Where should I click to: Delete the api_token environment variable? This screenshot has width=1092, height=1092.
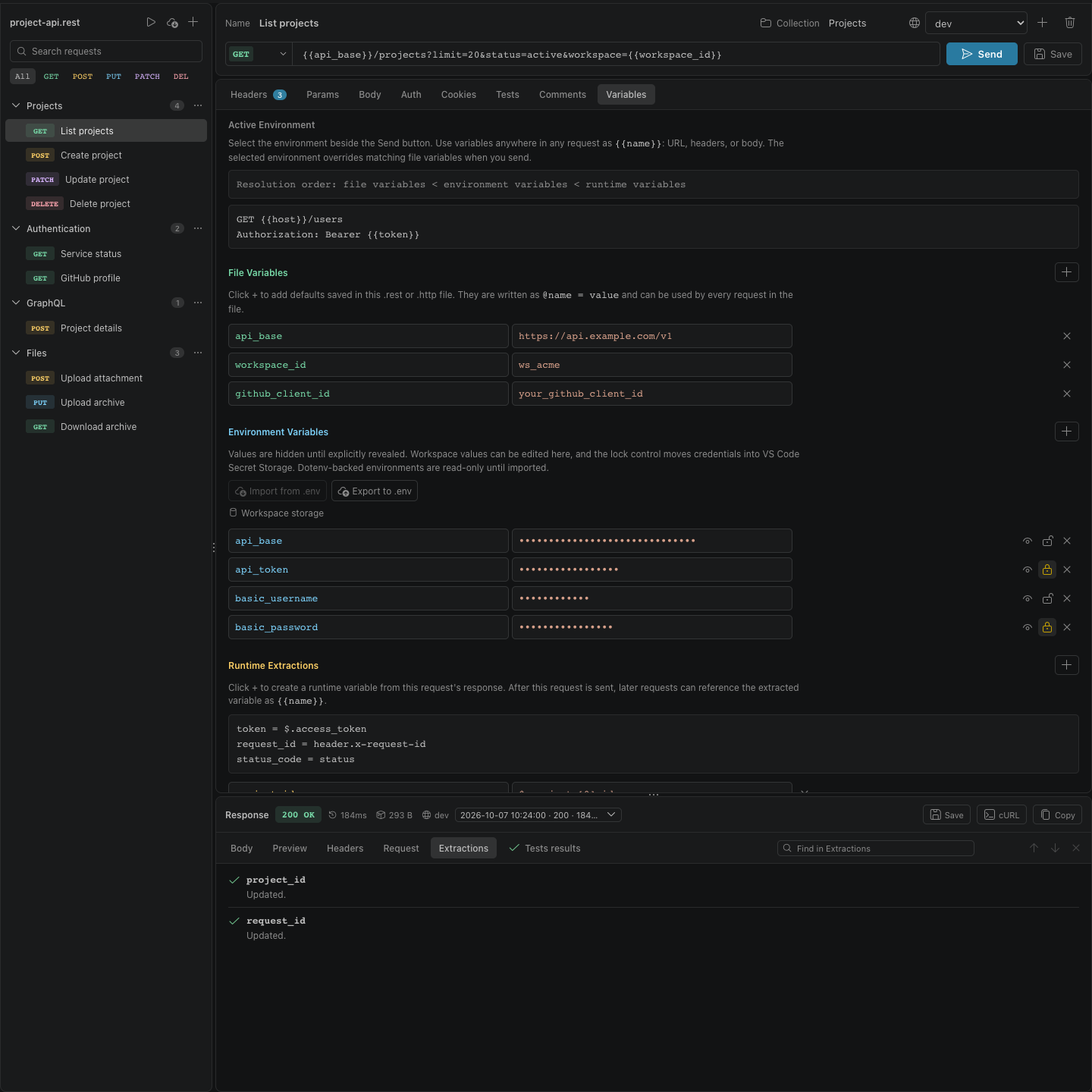(x=1067, y=570)
